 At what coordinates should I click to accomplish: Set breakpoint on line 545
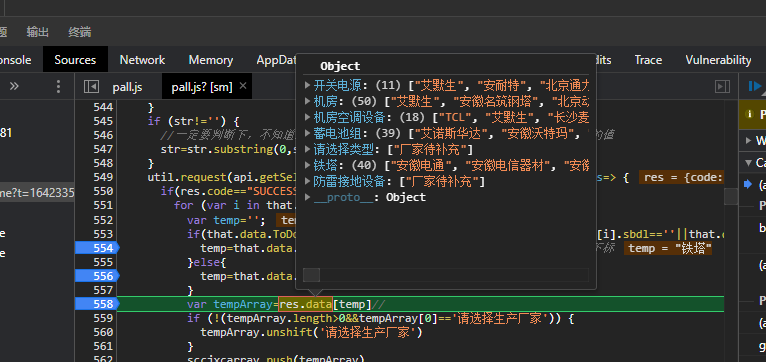point(102,121)
